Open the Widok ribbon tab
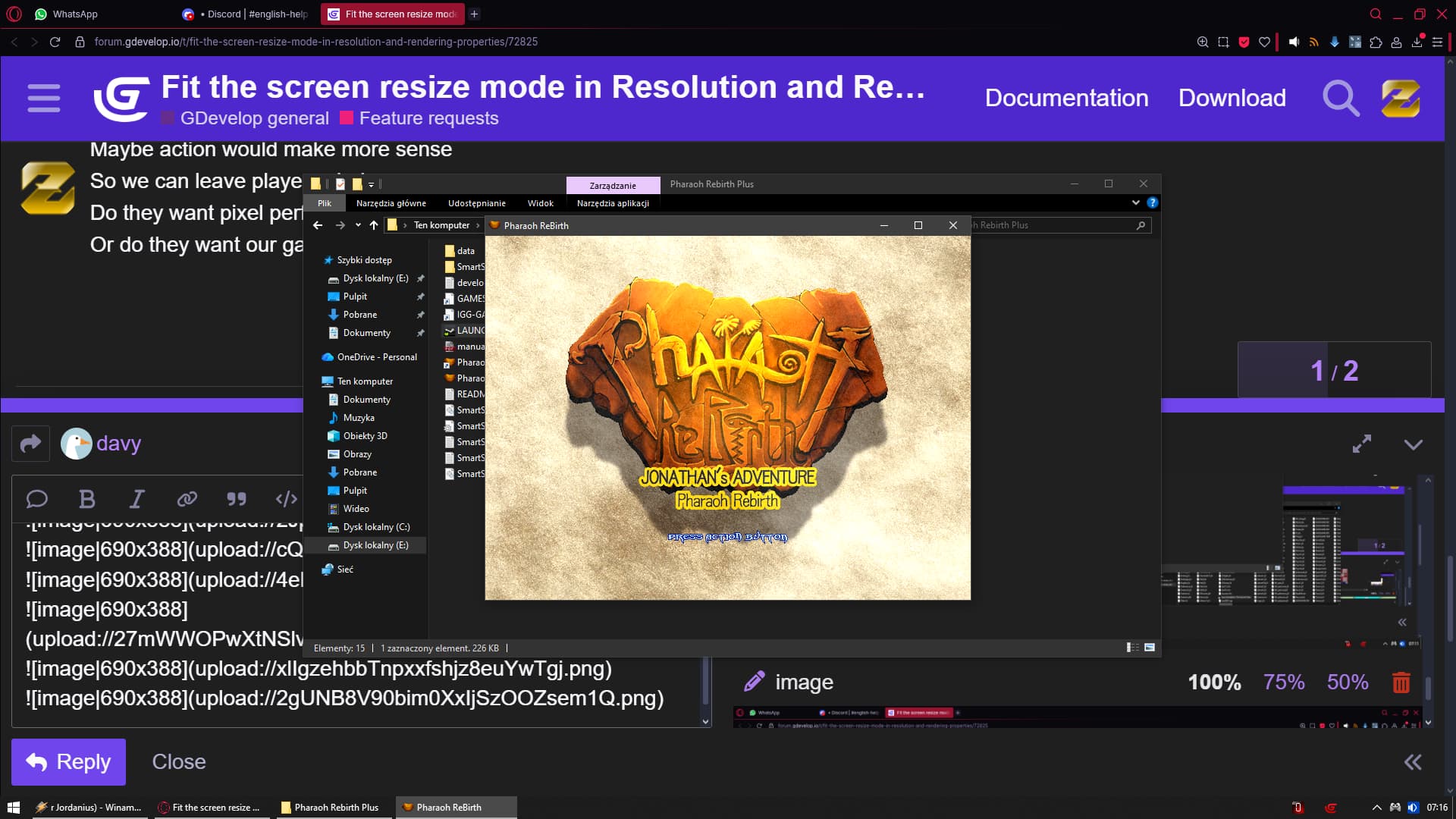 [x=540, y=203]
